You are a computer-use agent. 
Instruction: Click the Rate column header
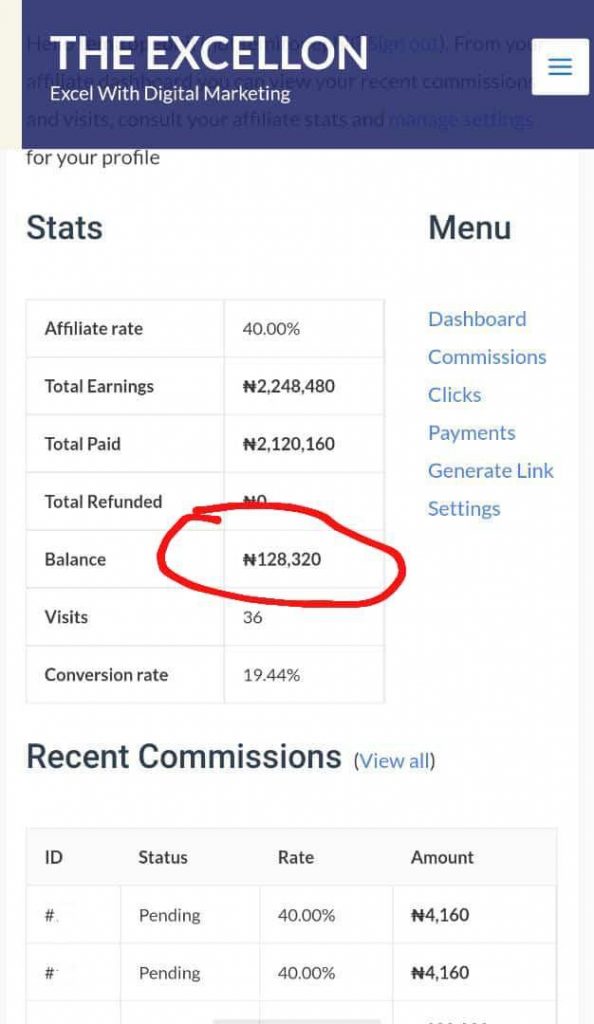click(296, 857)
